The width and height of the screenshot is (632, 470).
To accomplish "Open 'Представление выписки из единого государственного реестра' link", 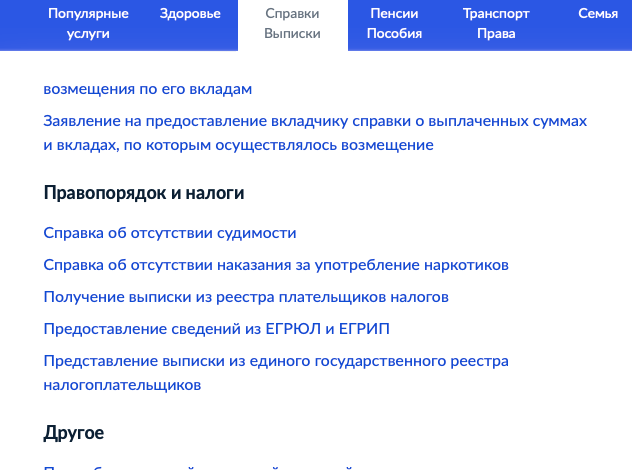I will click(x=276, y=361).
